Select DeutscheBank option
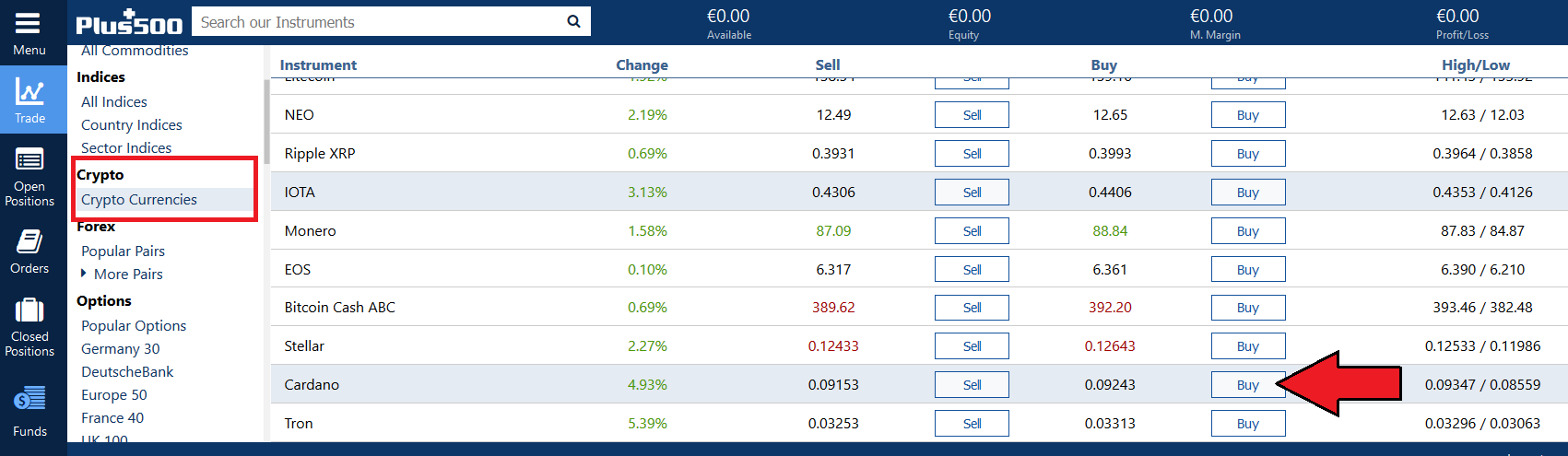The image size is (1568, 456). [x=127, y=371]
